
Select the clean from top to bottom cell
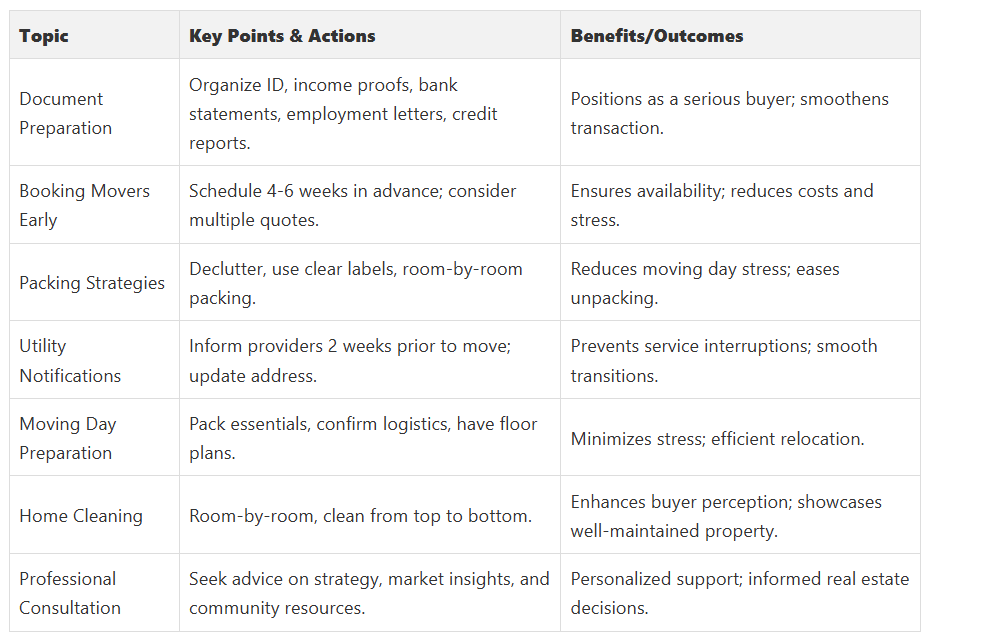point(360,516)
